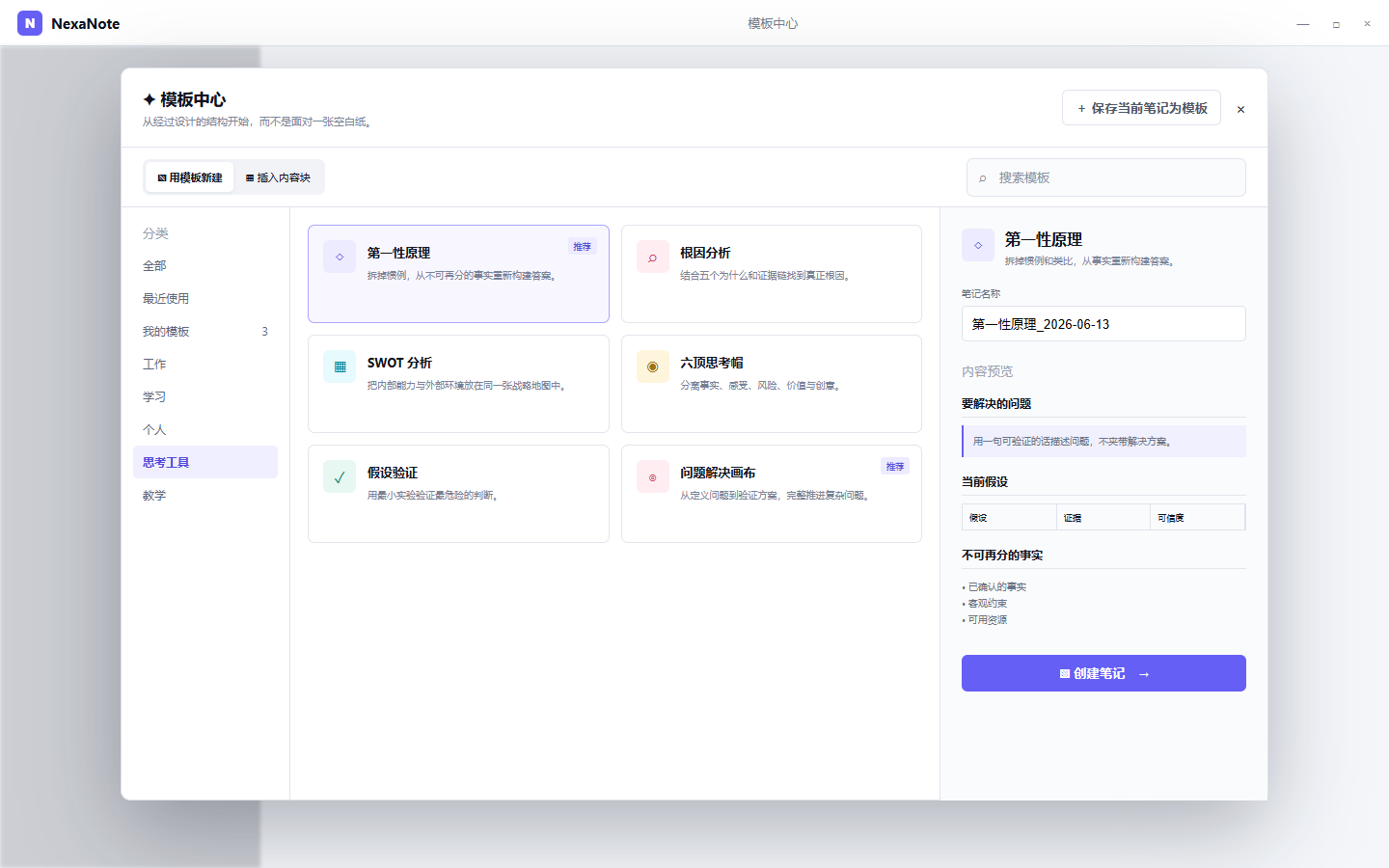
Task: Click the 推荐 badge on 第一性原理
Action: point(583,247)
